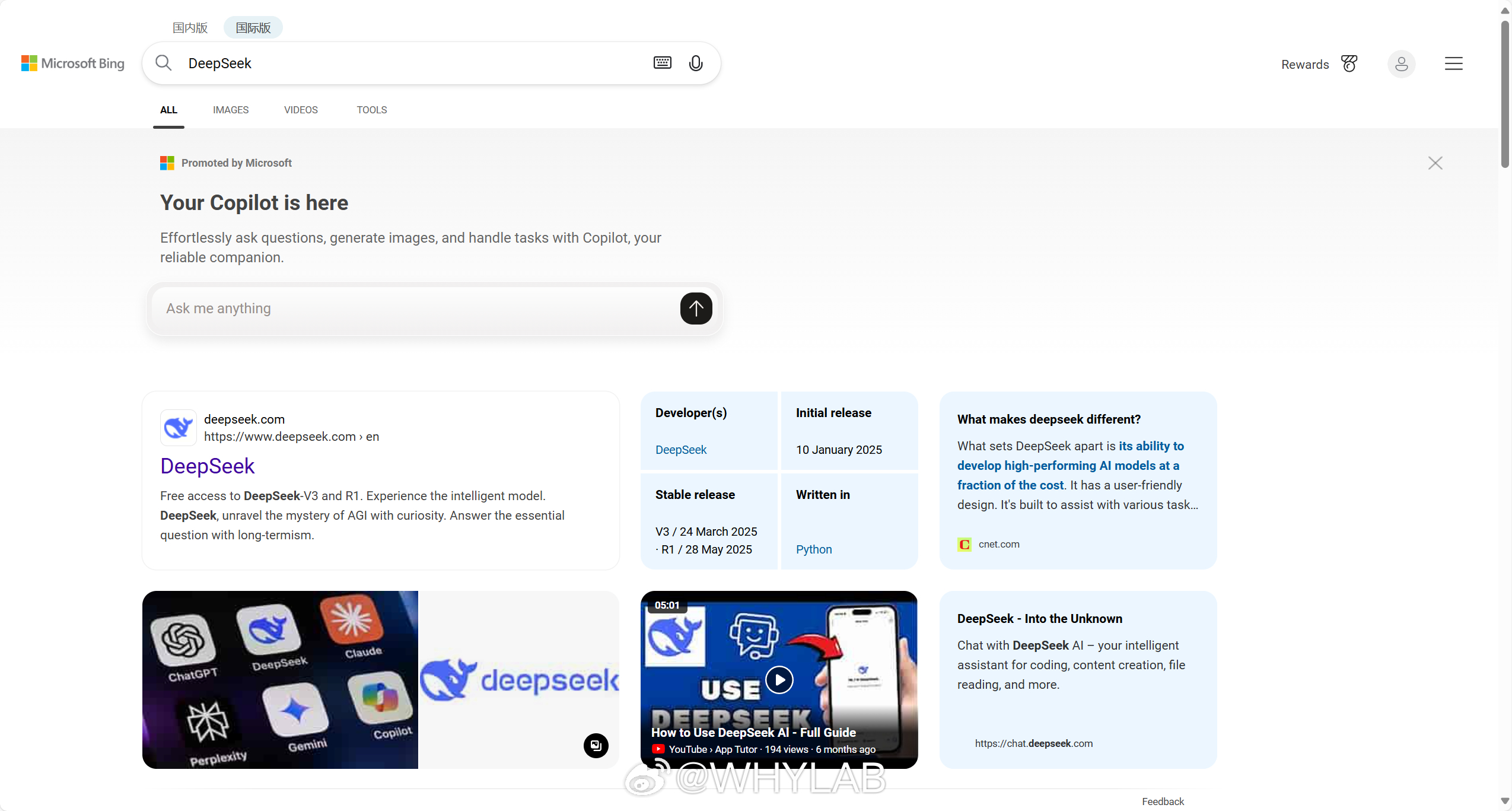Click the 'R1 / 28 May 2025' text
Viewport: 1512px width, 811px height.
click(x=706, y=549)
